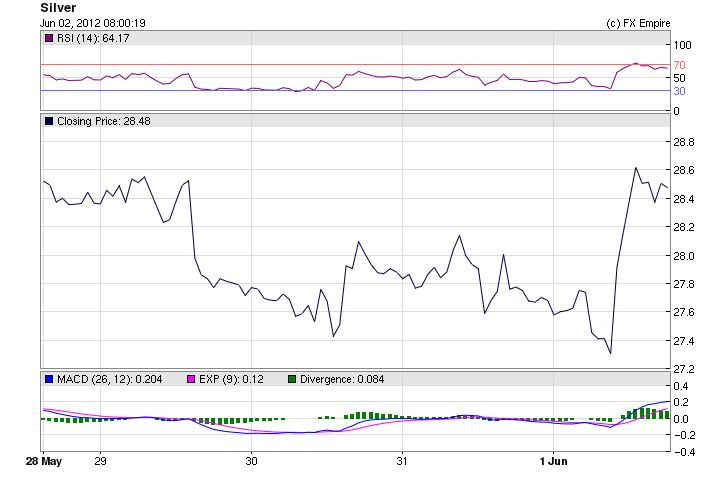This screenshot has width=710, height=487.
Task: Click the RSI axis value '50'
Action: 679,78
